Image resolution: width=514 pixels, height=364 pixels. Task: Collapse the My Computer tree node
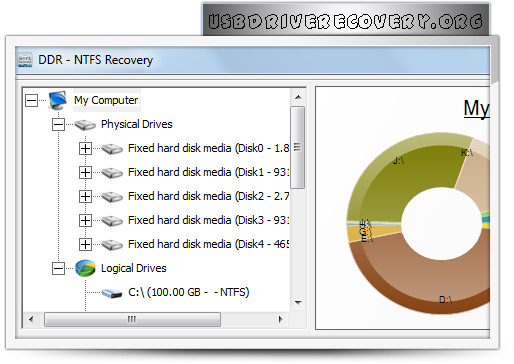click(x=31, y=100)
